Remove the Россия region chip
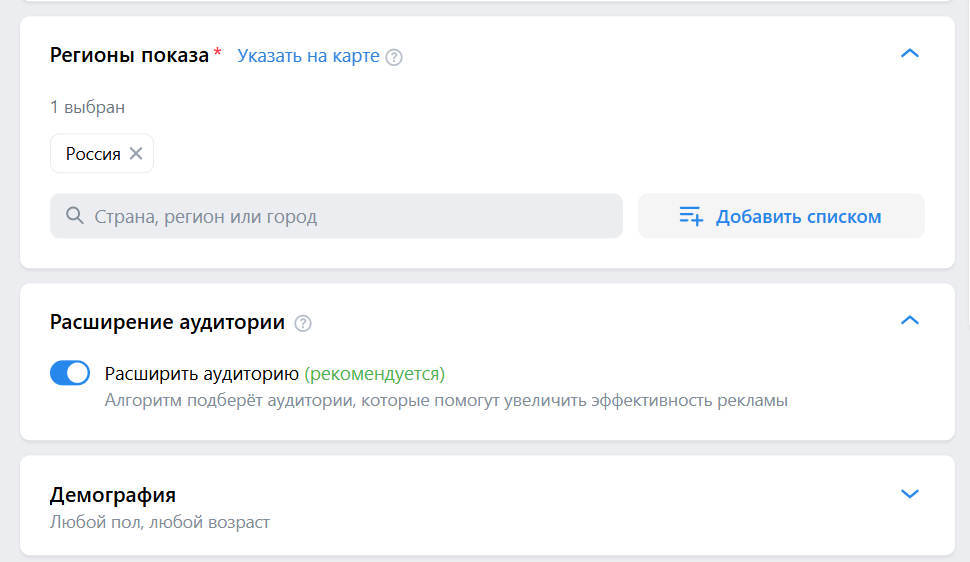 coord(136,153)
